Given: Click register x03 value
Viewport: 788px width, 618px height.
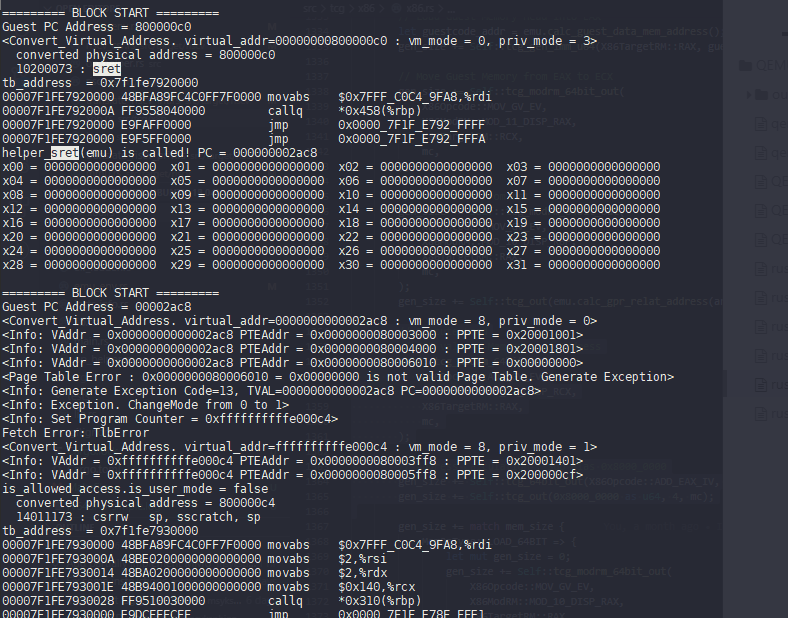Looking at the screenshot, I should tap(604, 167).
